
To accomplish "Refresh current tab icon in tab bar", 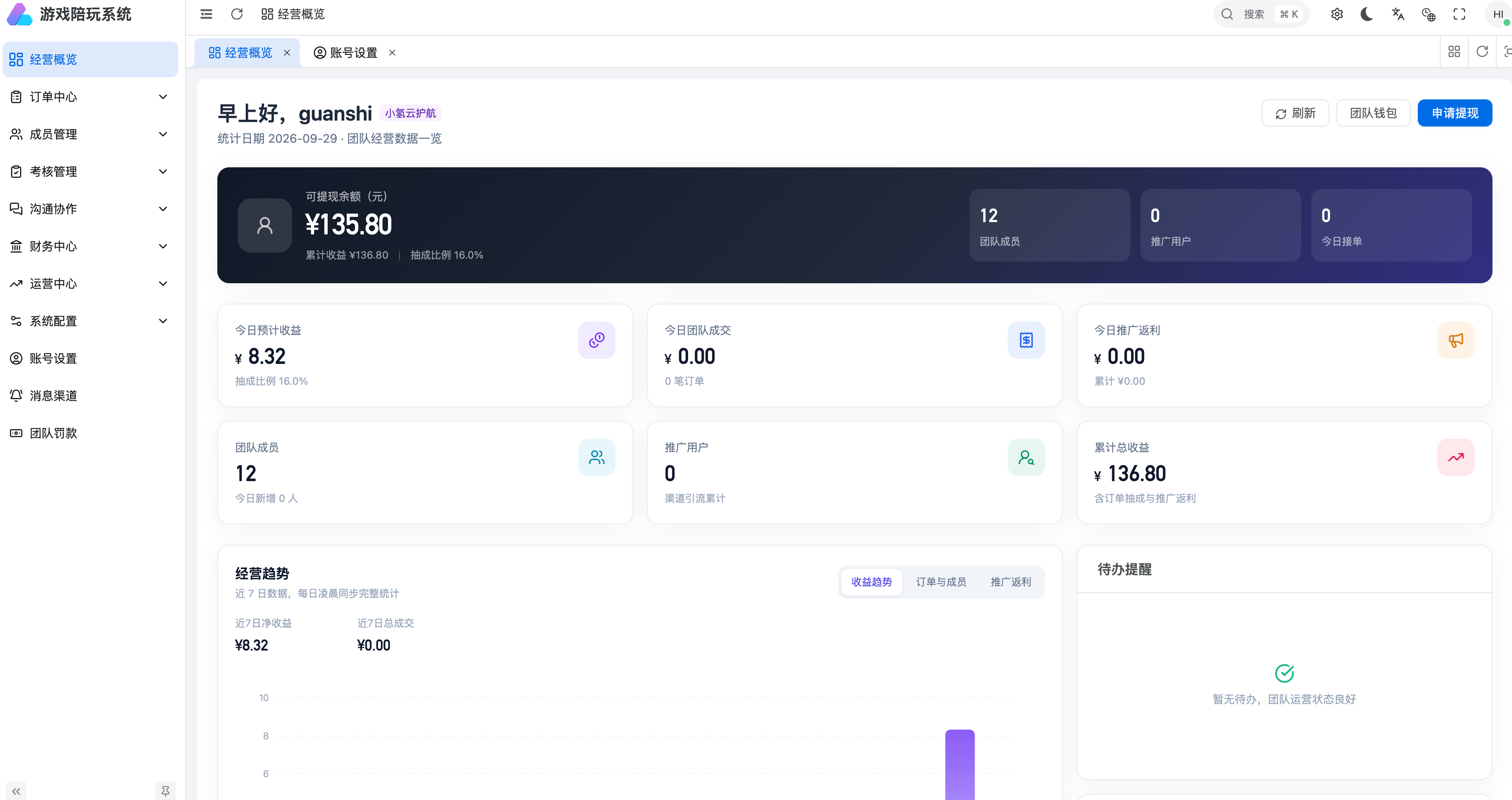I will pyautogui.click(x=1482, y=52).
